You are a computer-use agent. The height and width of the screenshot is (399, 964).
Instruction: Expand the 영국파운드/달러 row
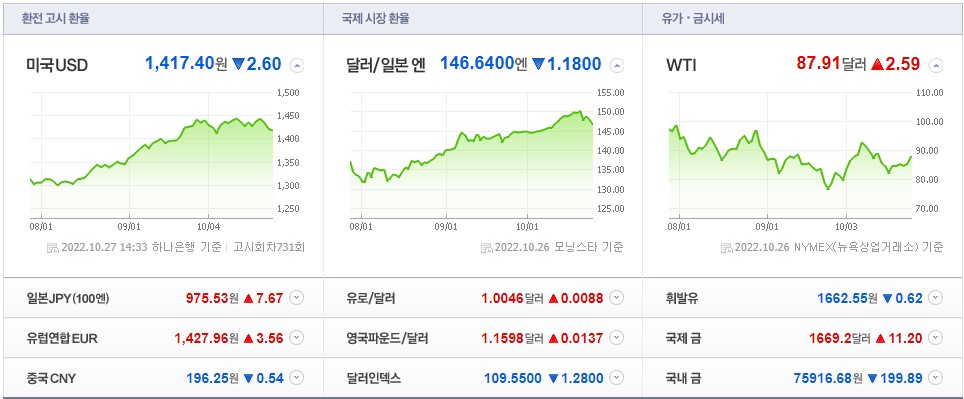[x=617, y=338]
